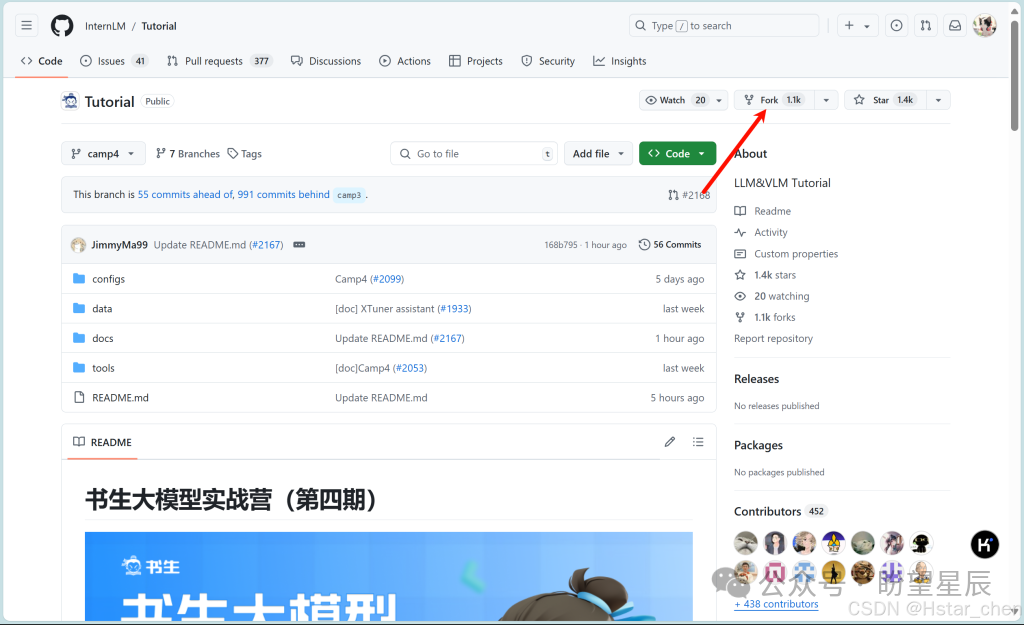Image resolution: width=1024 pixels, height=625 pixels.
Task: Expand the Fork options dropdown arrow
Action: point(826,100)
